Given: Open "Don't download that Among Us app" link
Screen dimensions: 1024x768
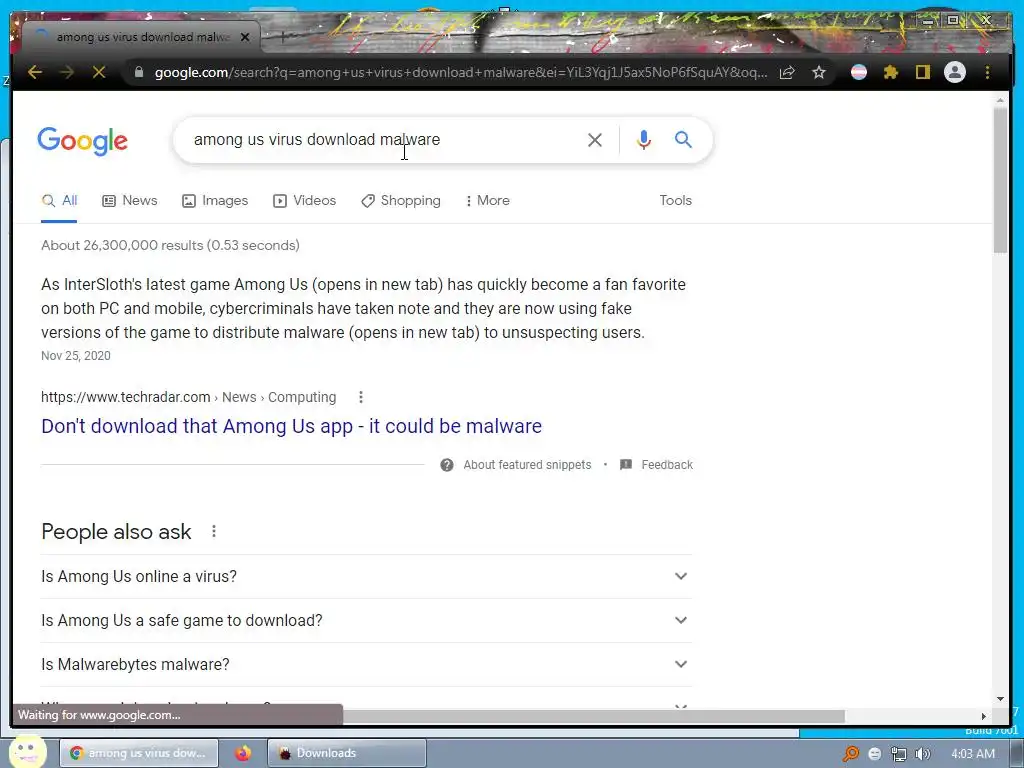Looking at the screenshot, I should [x=291, y=426].
